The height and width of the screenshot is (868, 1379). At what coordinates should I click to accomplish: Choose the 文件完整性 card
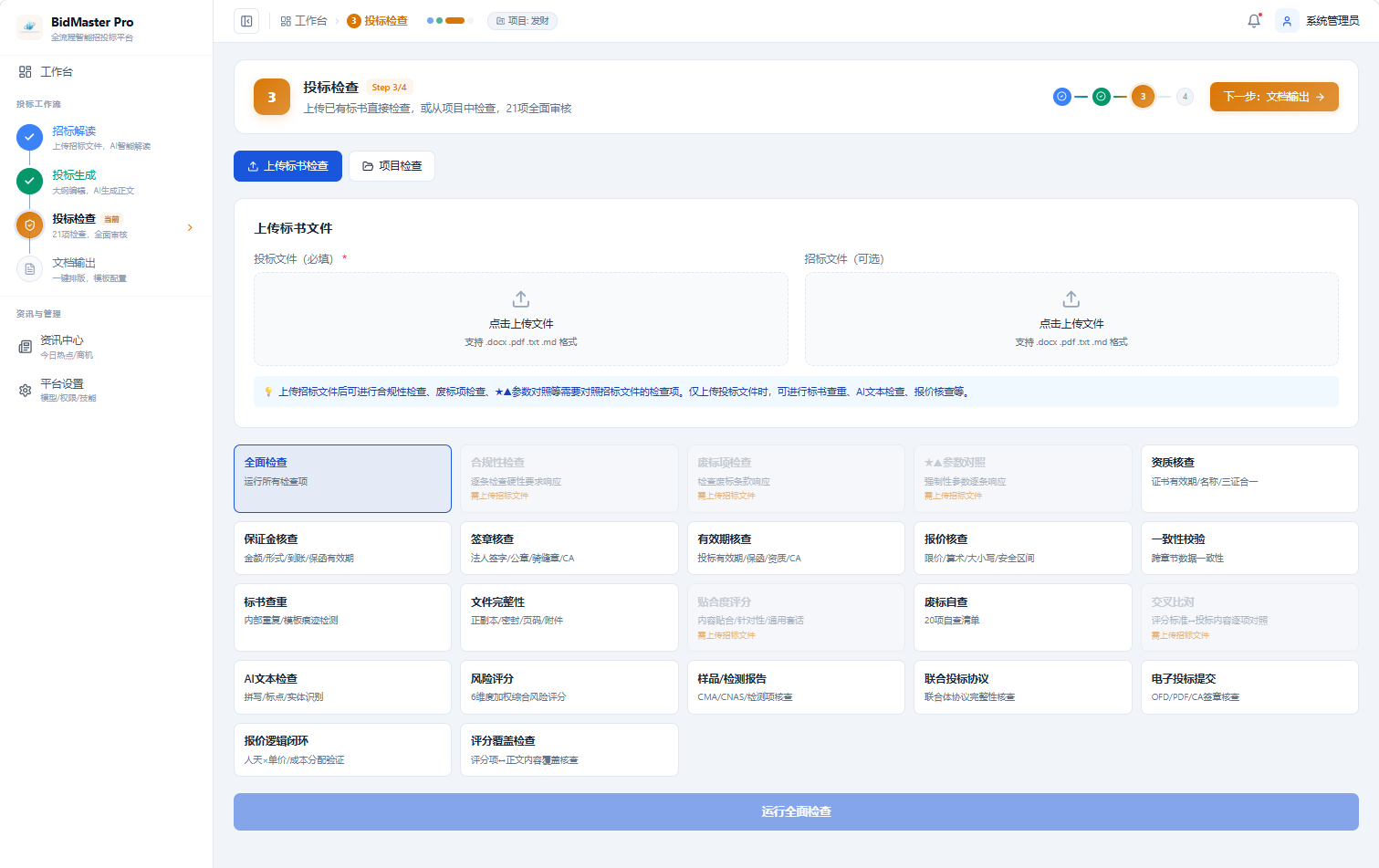569,617
